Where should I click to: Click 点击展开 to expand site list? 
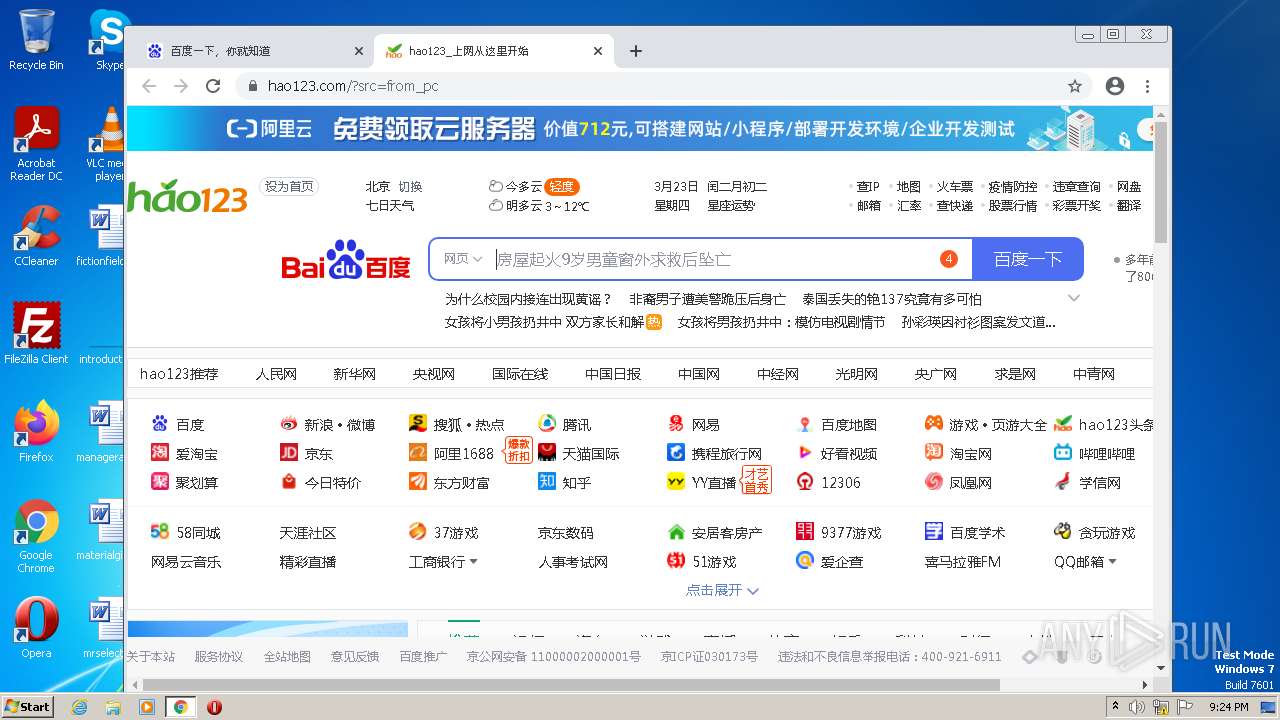722,590
